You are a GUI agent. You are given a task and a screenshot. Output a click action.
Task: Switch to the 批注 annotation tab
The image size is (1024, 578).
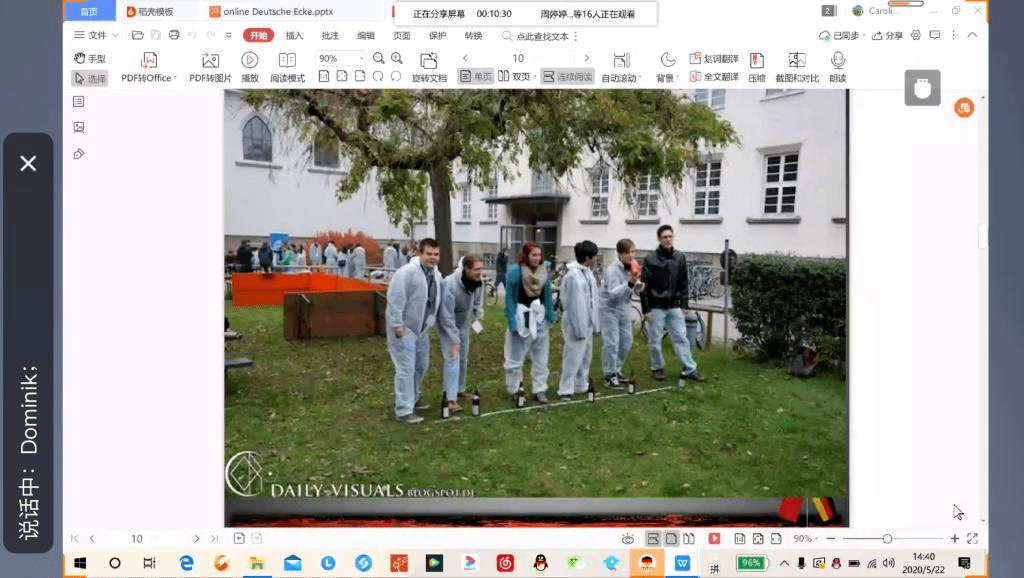(330, 35)
